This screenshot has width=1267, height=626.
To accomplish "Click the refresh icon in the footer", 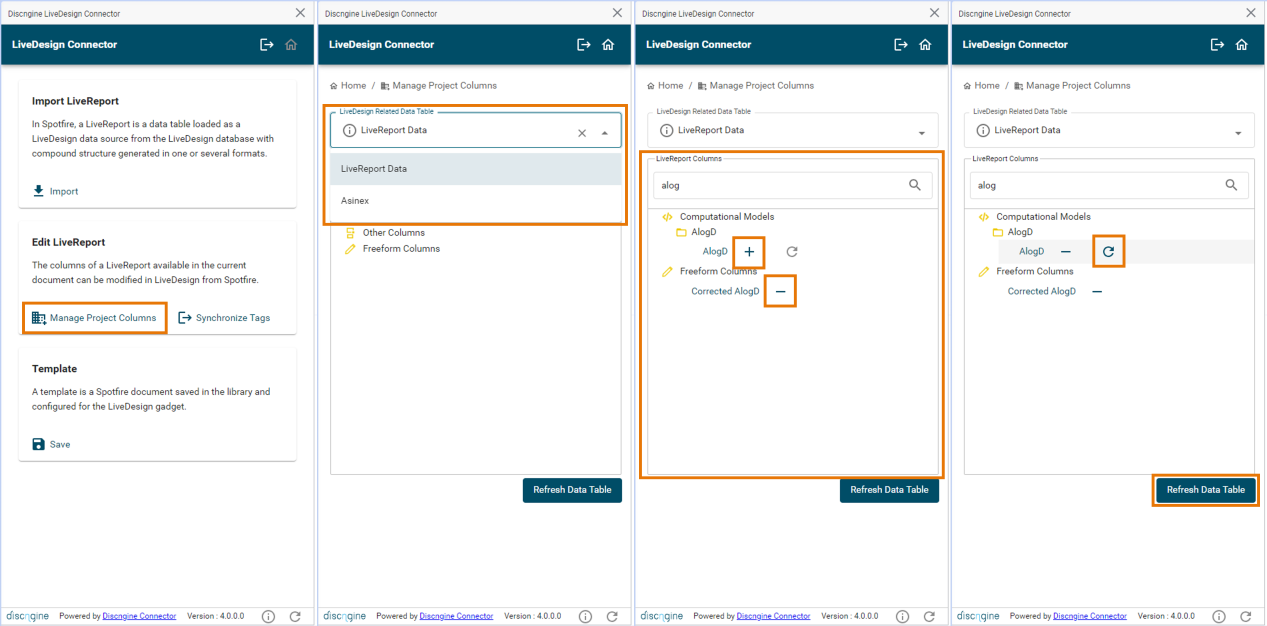I will (296, 616).
